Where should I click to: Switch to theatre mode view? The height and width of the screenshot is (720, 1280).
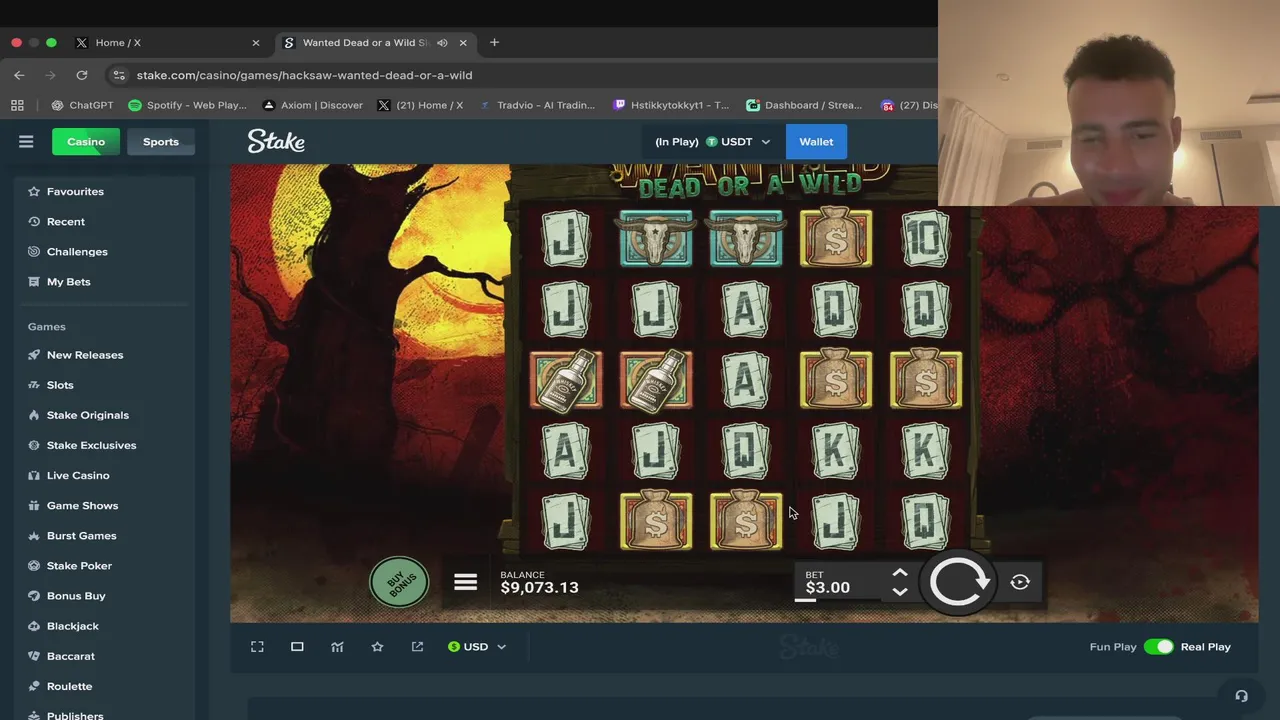point(297,647)
